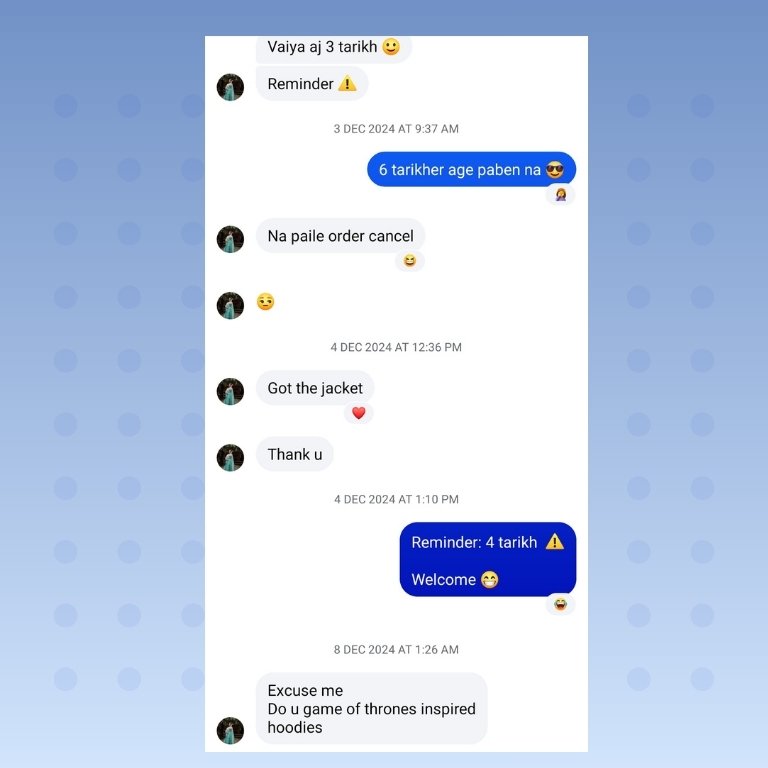
Task: Tap the avatar beside 'Got the jacket'
Action: [230, 391]
